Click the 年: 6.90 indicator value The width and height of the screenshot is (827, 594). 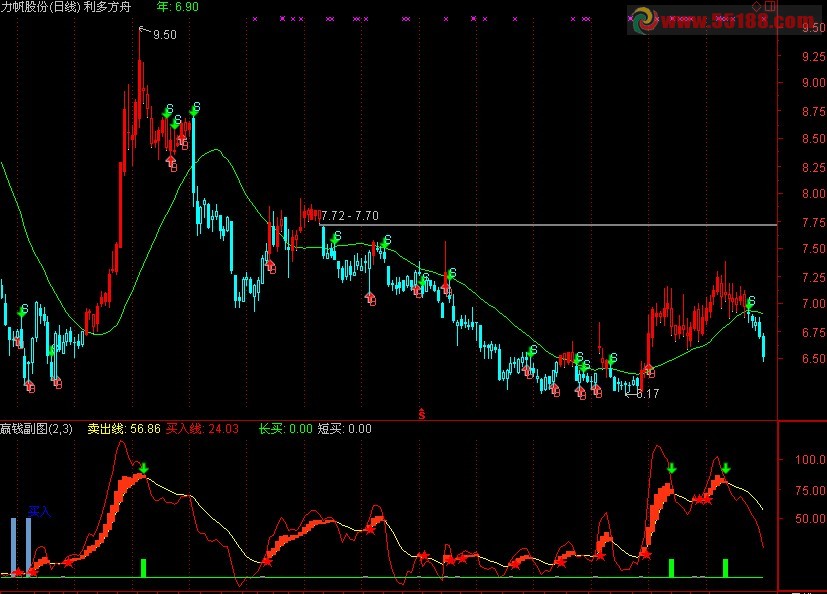pyautogui.click(x=178, y=7)
